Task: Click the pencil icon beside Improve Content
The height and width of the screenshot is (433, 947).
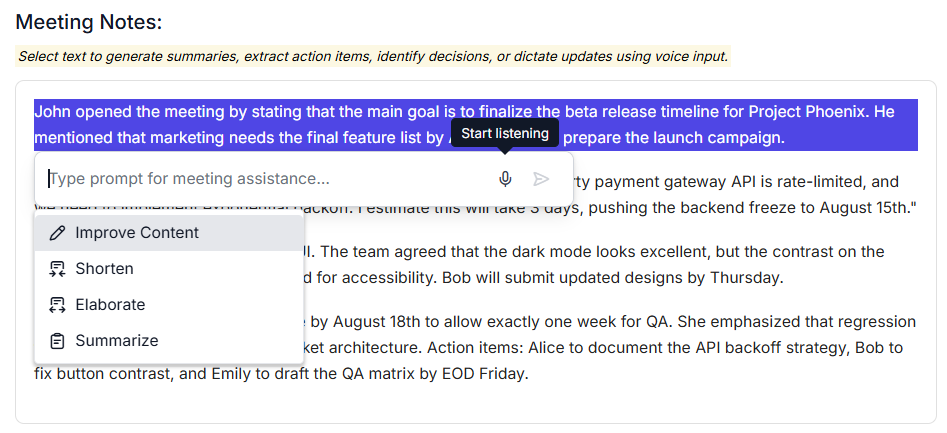Action: pyautogui.click(x=57, y=233)
